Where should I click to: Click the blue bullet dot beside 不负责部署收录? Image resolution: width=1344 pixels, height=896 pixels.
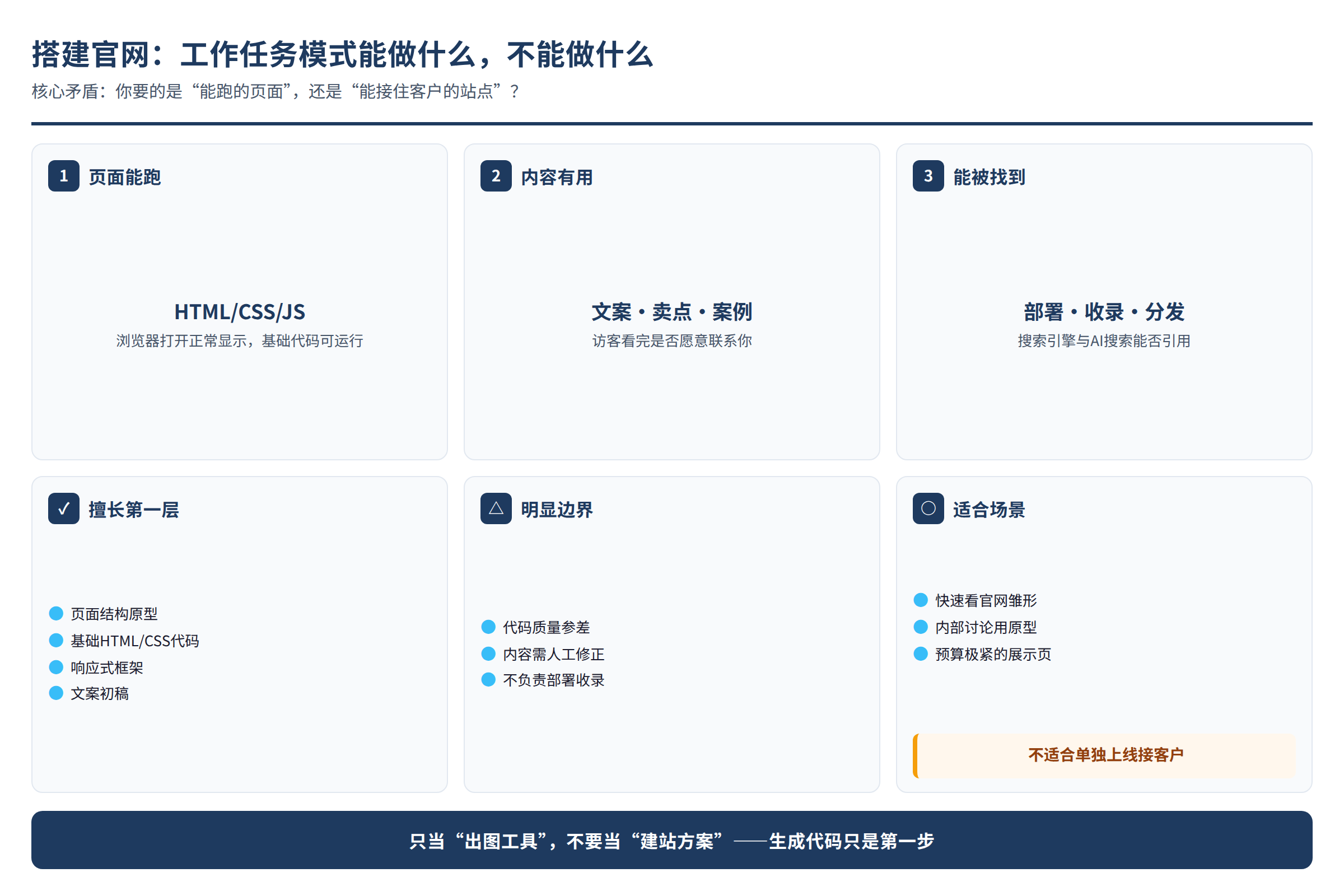488,680
